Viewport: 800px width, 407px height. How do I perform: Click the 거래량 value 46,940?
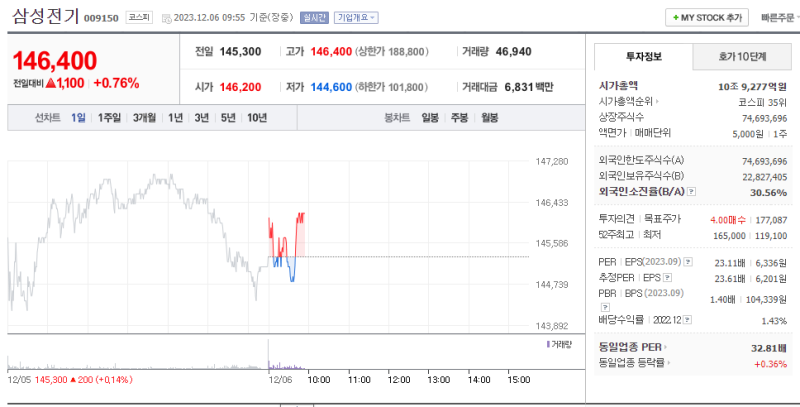click(x=514, y=52)
